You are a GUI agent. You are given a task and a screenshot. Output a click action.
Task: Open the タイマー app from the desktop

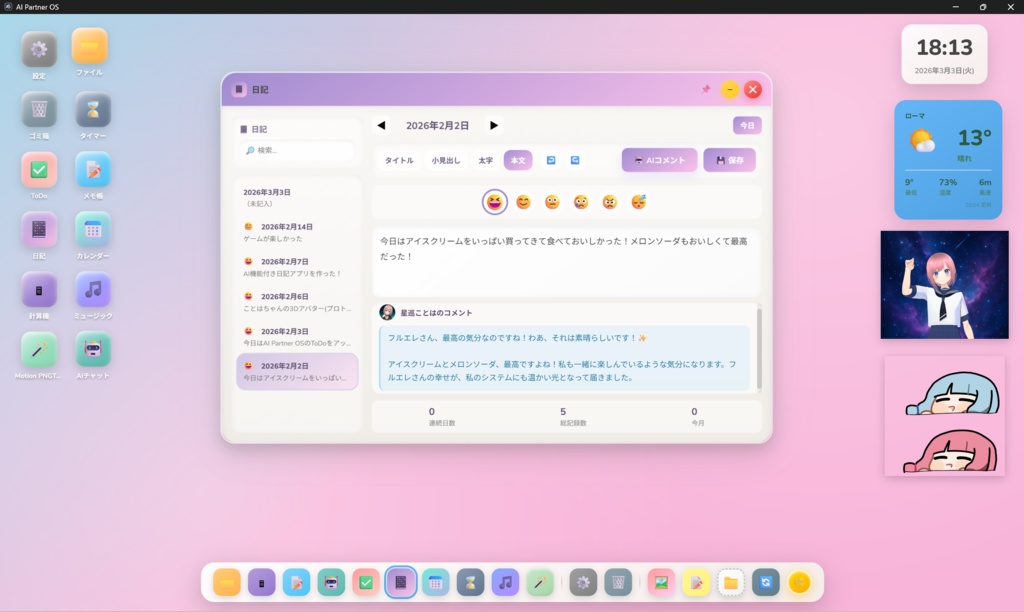tap(91, 110)
